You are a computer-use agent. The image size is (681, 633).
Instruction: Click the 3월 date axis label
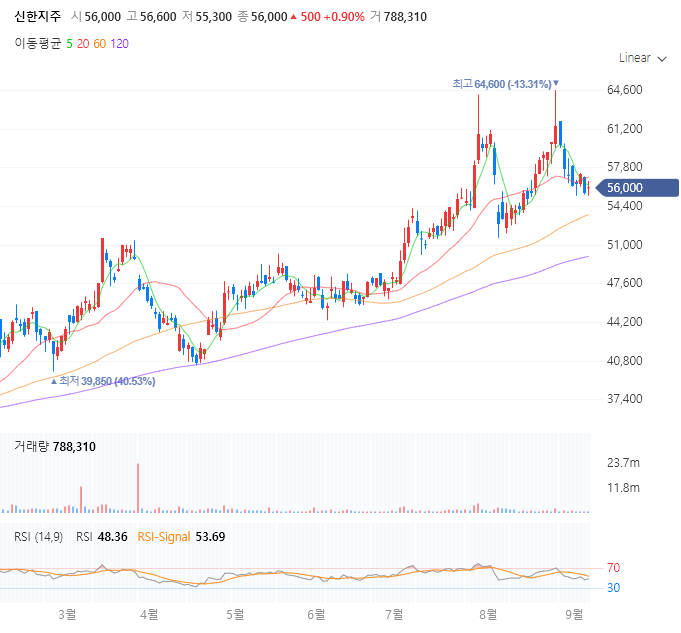click(x=67, y=614)
